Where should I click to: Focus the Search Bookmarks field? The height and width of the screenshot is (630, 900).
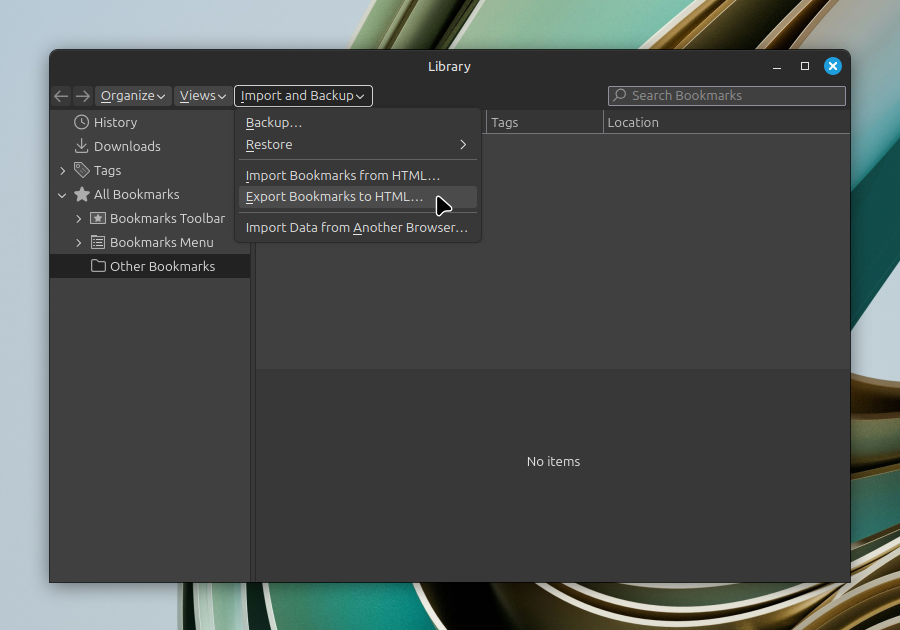point(727,96)
